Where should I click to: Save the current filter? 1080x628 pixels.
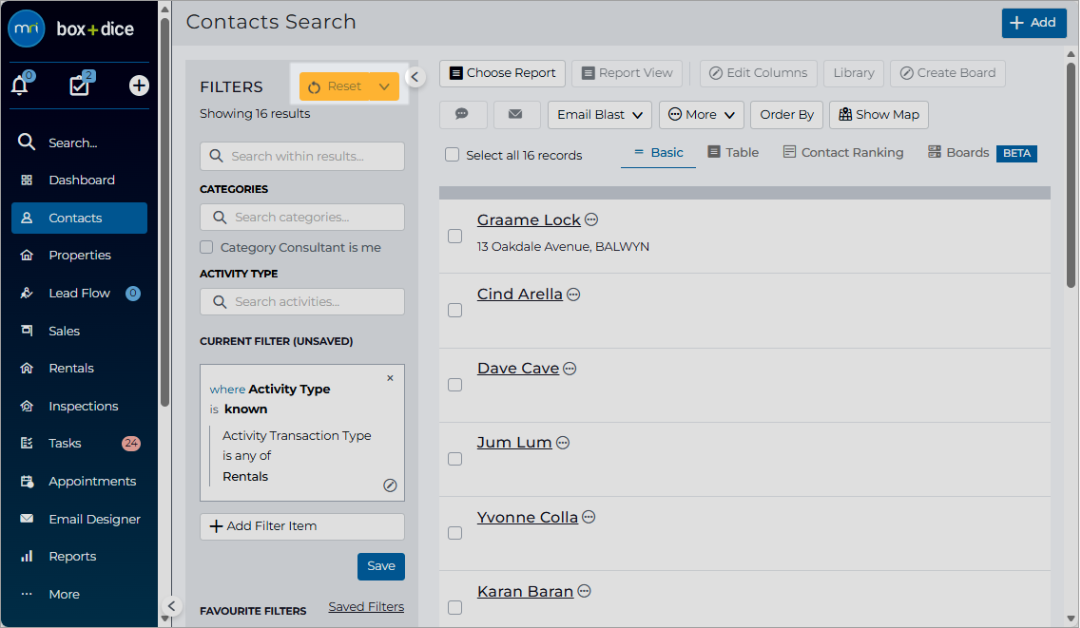point(381,566)
